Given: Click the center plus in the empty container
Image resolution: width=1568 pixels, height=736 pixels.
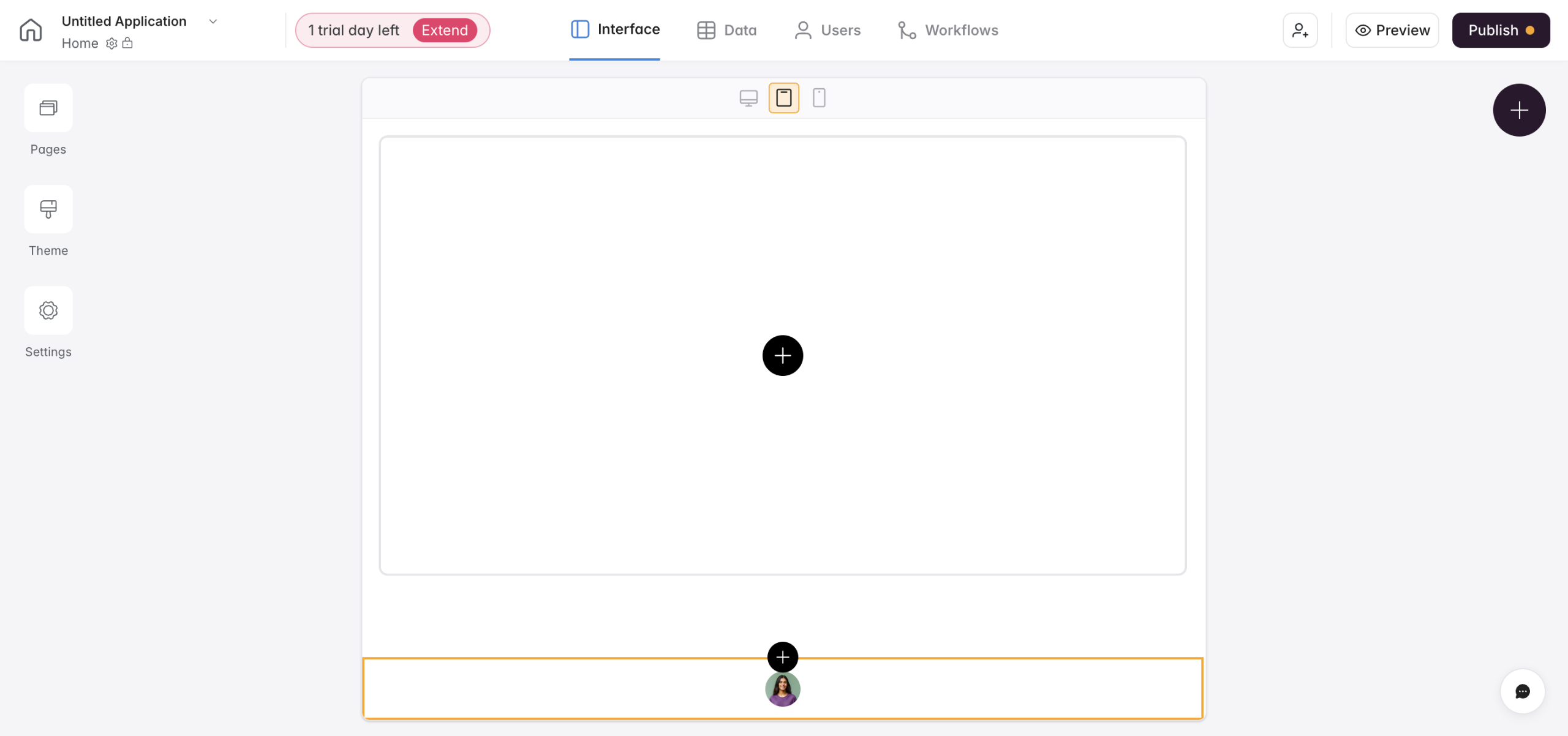Looking at the screenshot, I should [783, 356].
